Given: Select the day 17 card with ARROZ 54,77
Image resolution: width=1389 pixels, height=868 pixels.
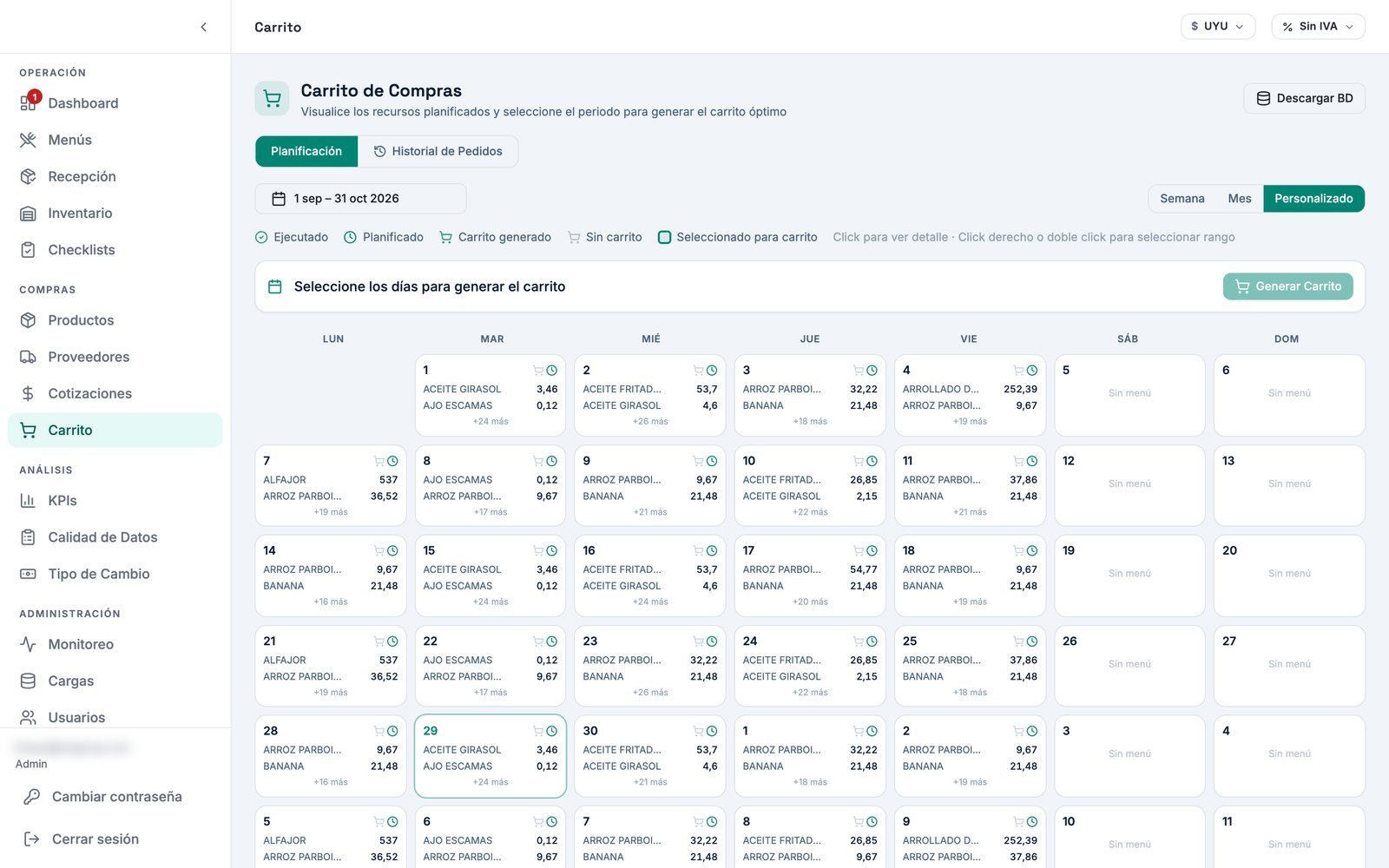Looking at the screenshot, I should tap(810, 575).
